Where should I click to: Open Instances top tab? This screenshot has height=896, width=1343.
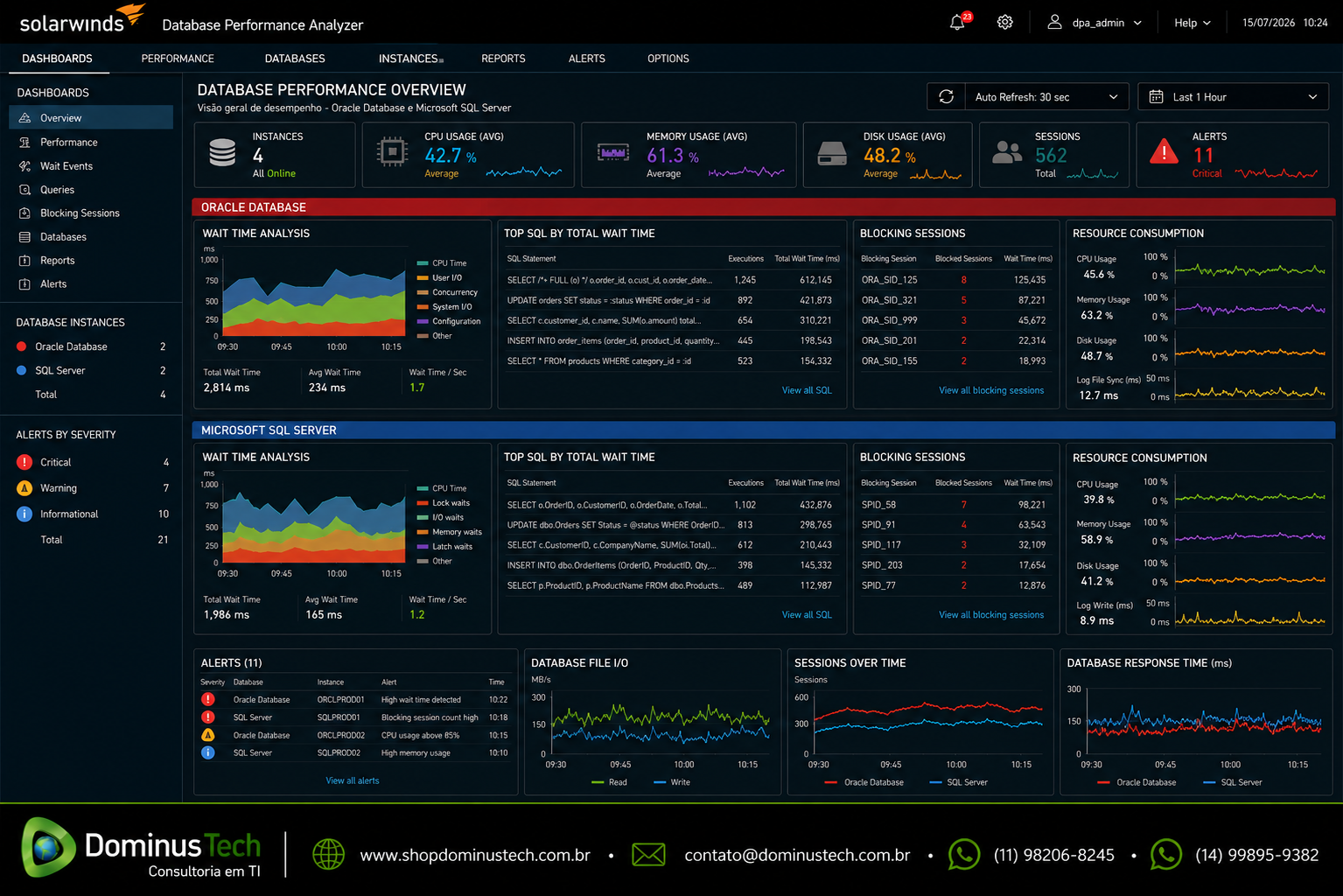pos(408,59)
